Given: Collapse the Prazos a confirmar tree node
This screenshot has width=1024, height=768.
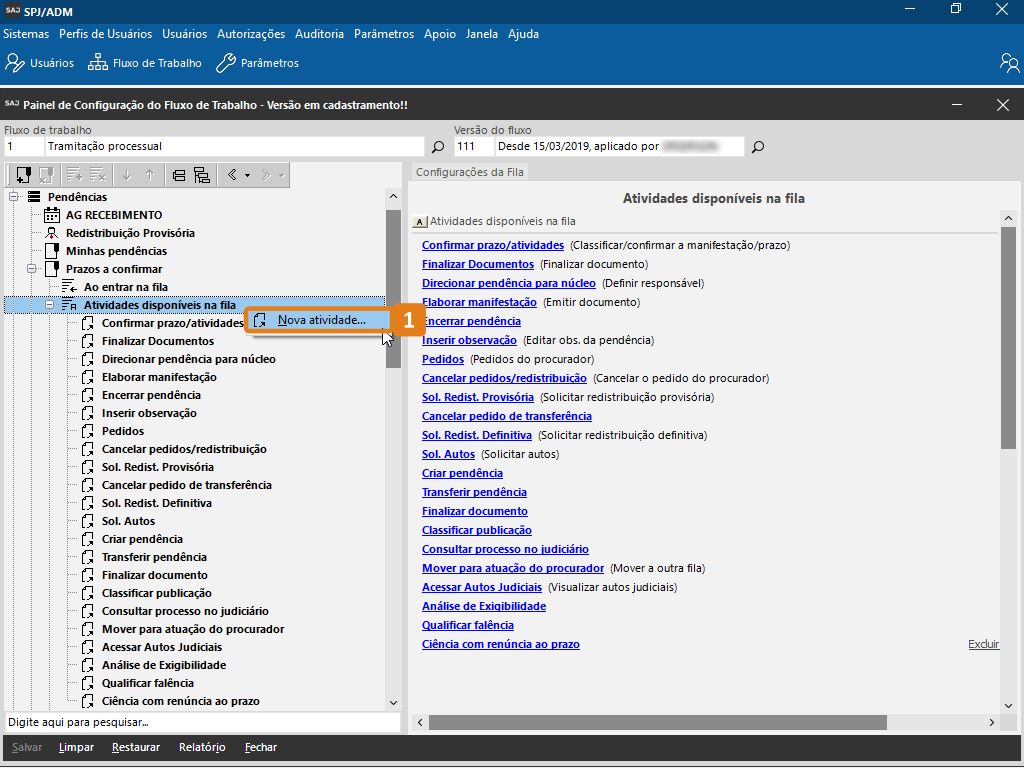Looking at the screenshot, I should 31,268.
